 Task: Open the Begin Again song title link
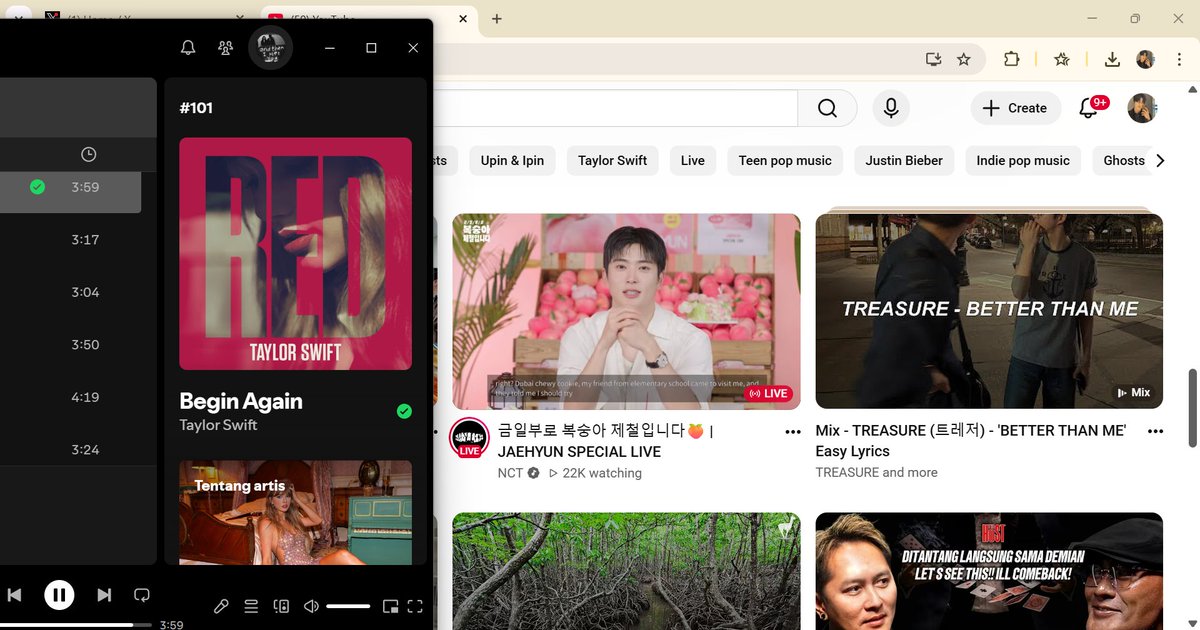(241, 401)
